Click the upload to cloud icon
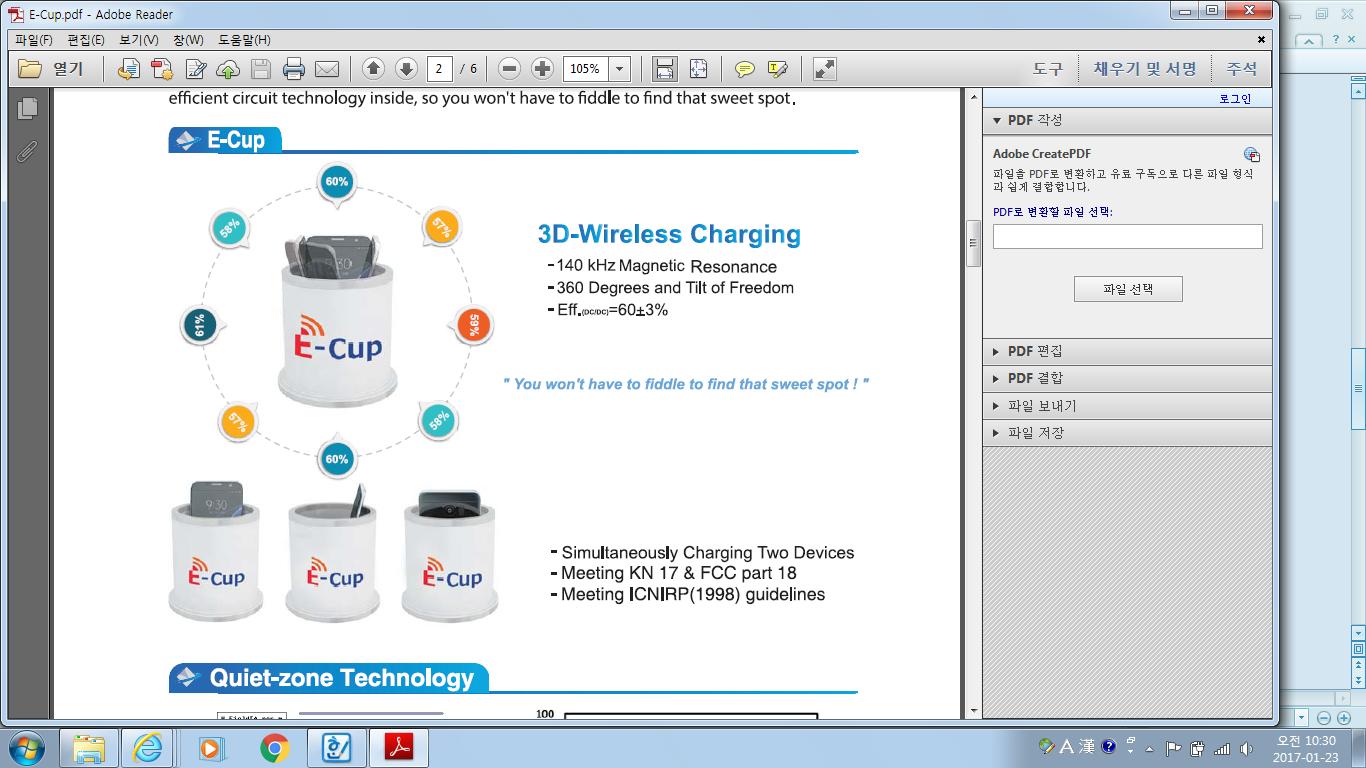1366x768 pixels. (228, 69)
